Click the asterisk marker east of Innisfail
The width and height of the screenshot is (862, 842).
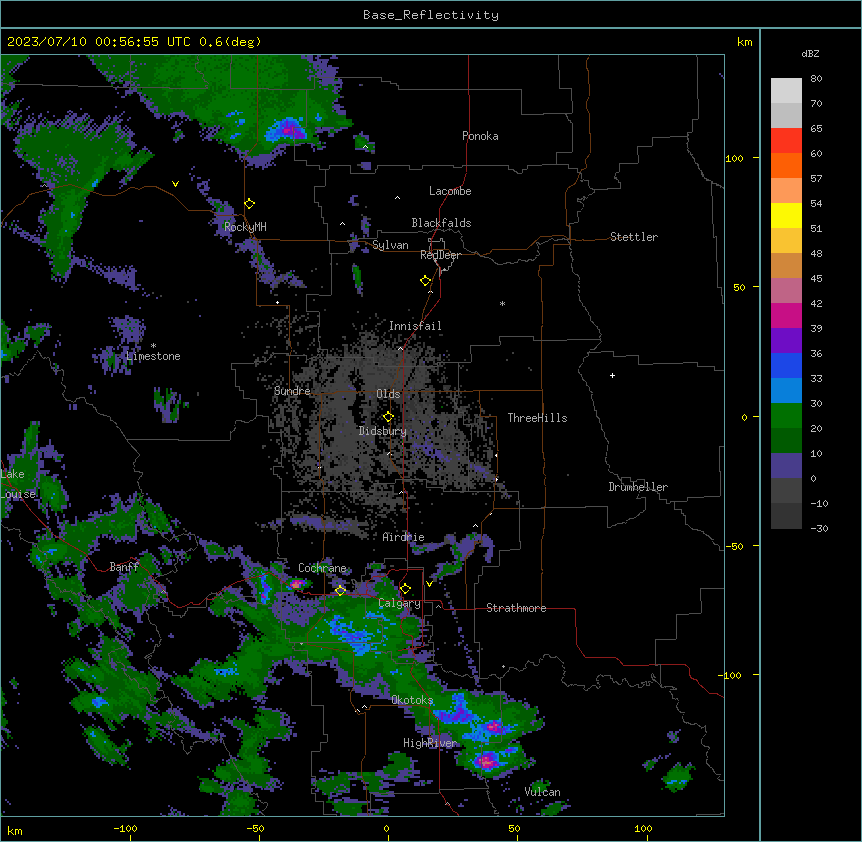[x=502, y=304]
